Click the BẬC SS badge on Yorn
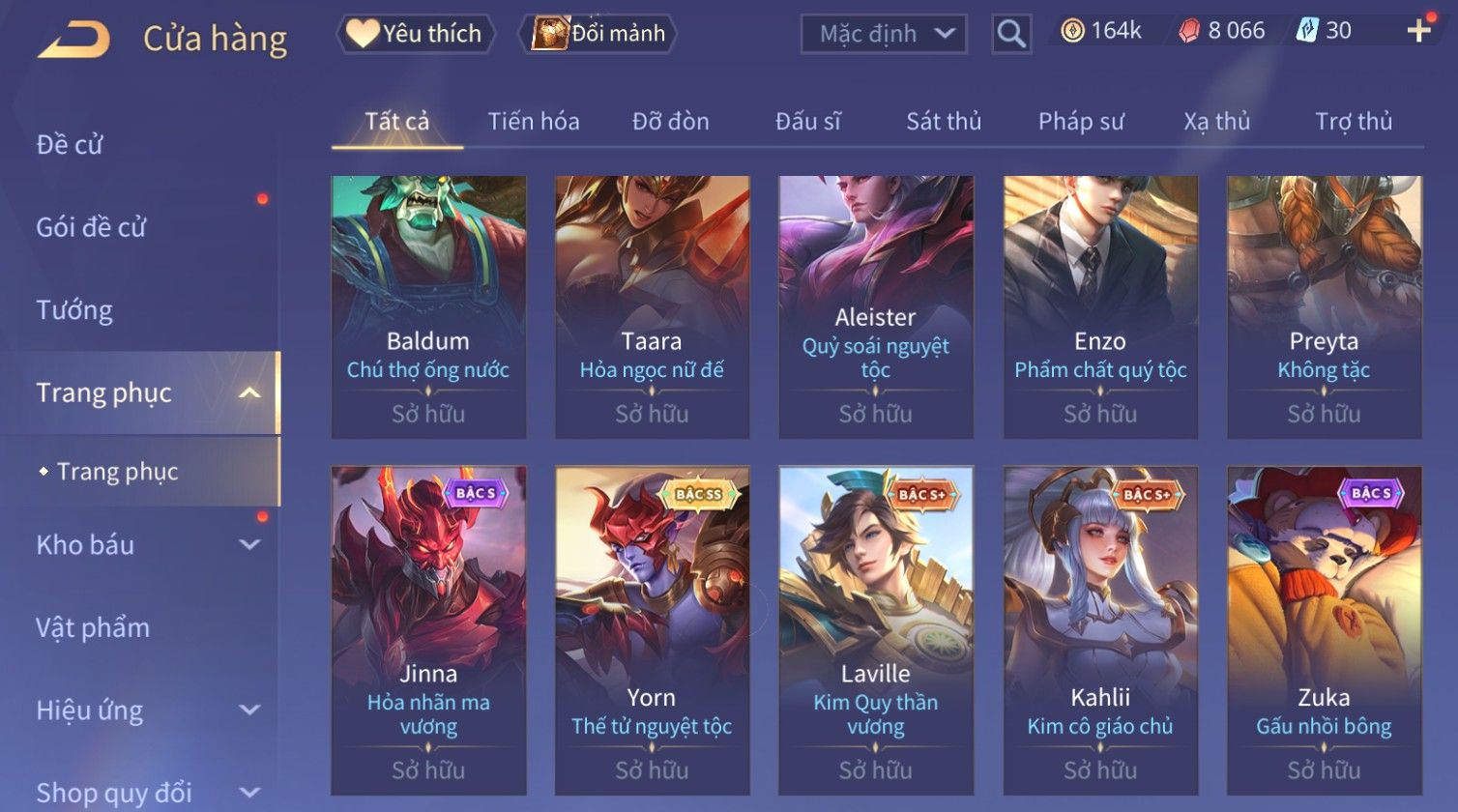Viewport: 1458px width, 812px height. tap(699, 494)
